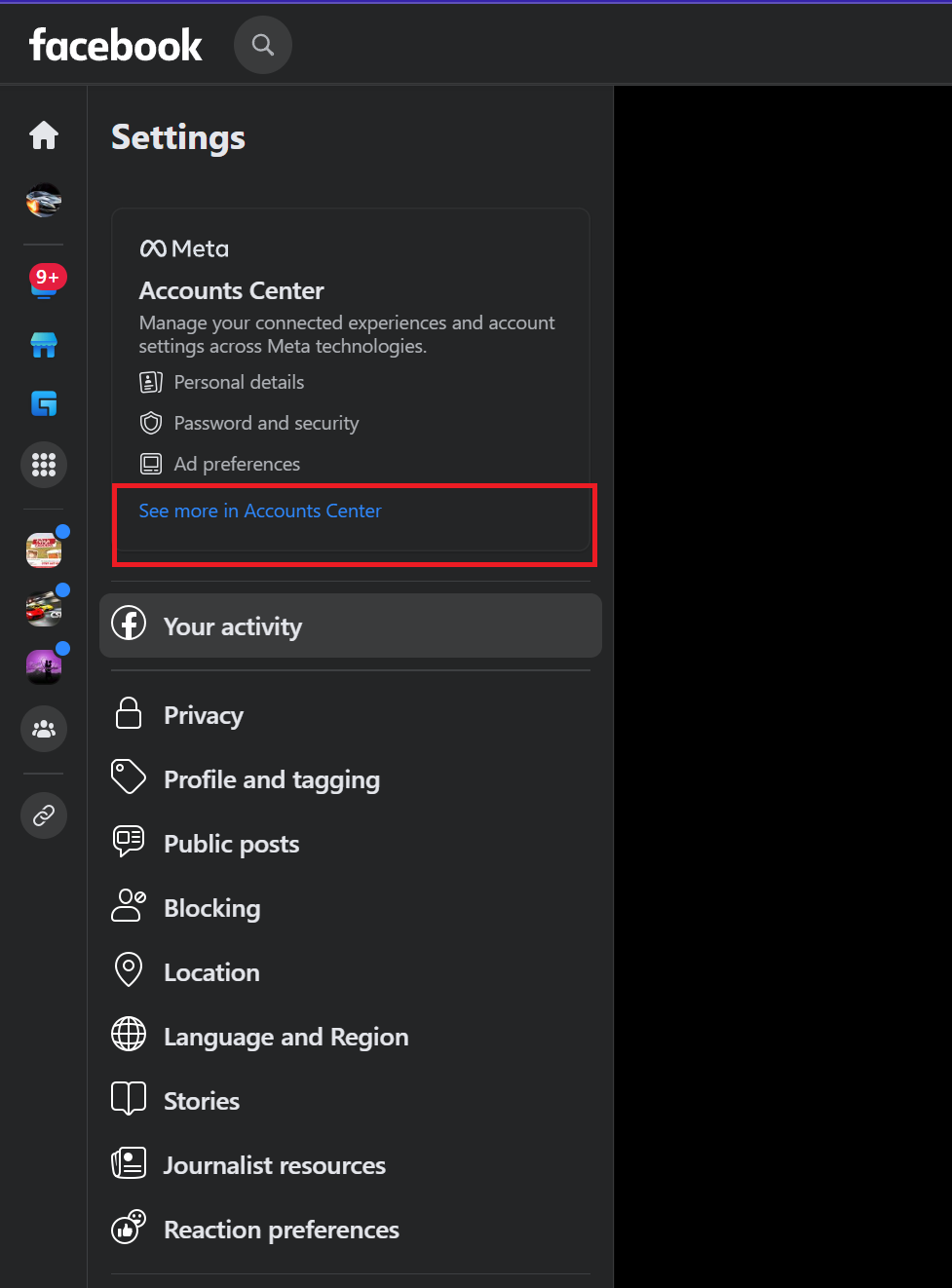Open Profile and tagging settings
952x1288 pixels.
(x=351, y=779)
